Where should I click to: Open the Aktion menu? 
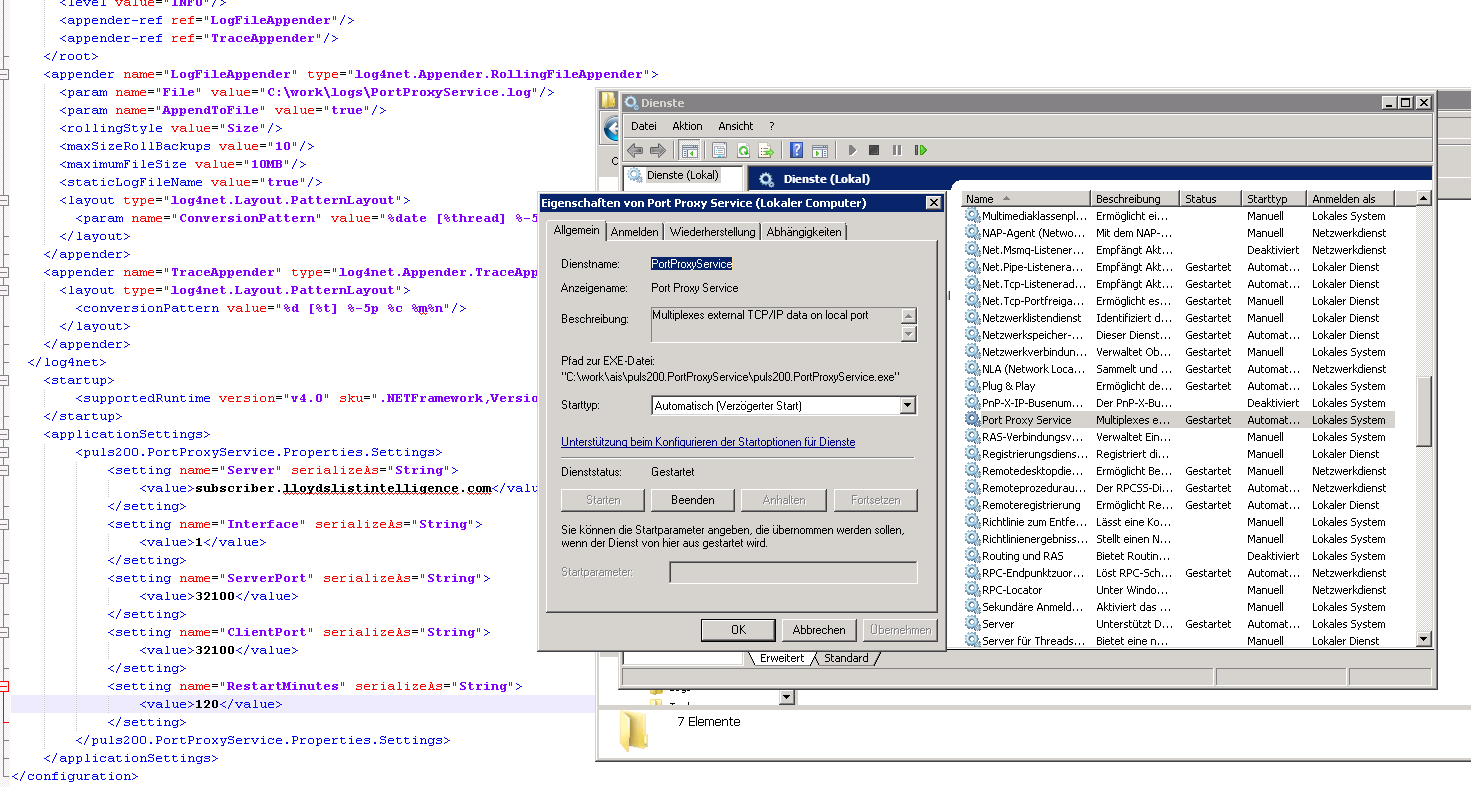[x=687, y=126]
